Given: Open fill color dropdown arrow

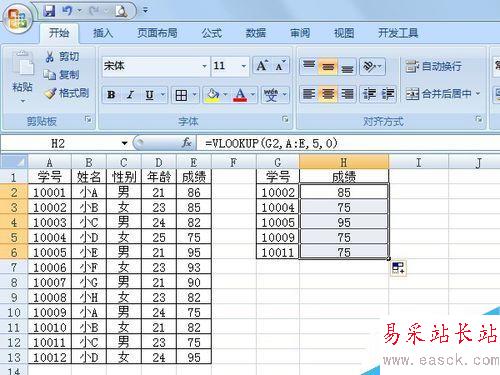Looking at the screenshot, I should pos(225,95).
